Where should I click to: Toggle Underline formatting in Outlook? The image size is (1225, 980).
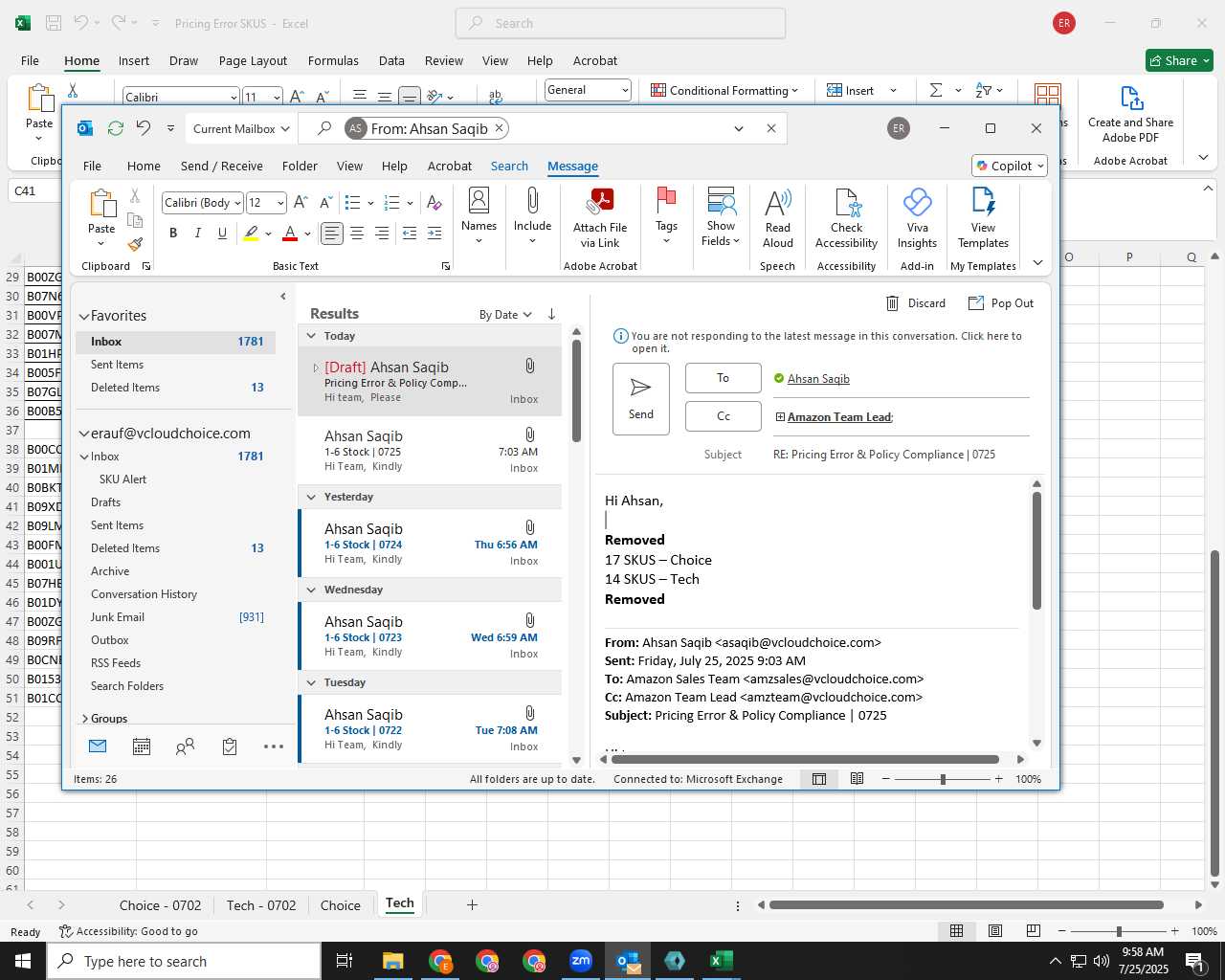[223, 234]
